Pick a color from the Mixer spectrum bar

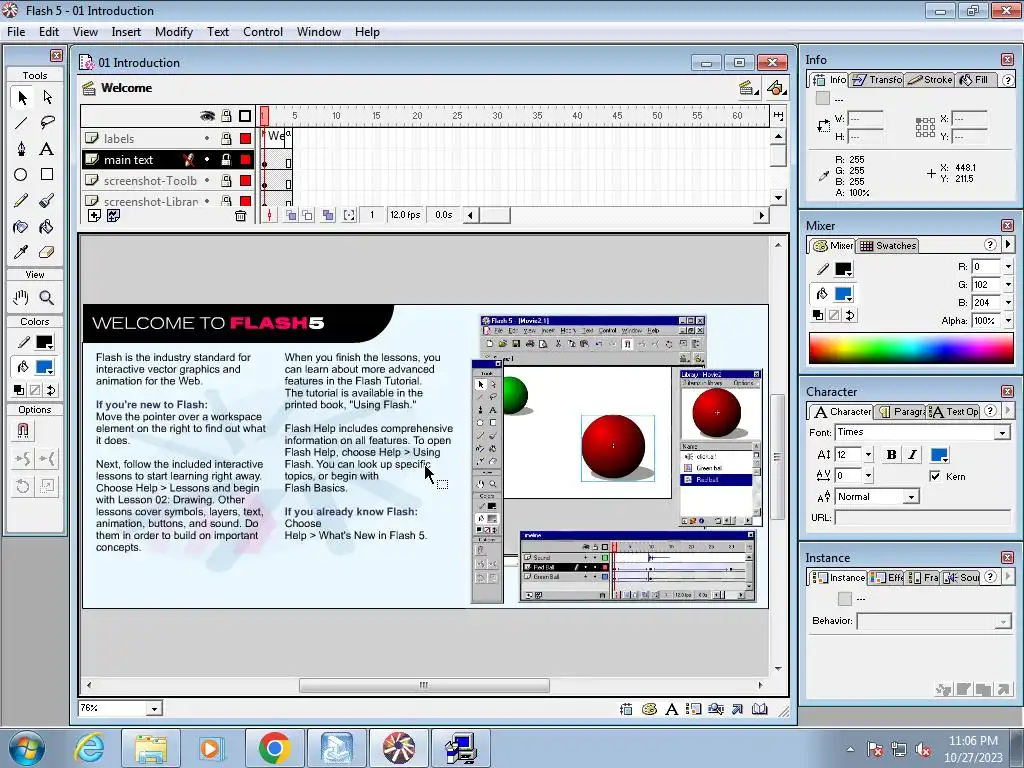pos(911,348)
